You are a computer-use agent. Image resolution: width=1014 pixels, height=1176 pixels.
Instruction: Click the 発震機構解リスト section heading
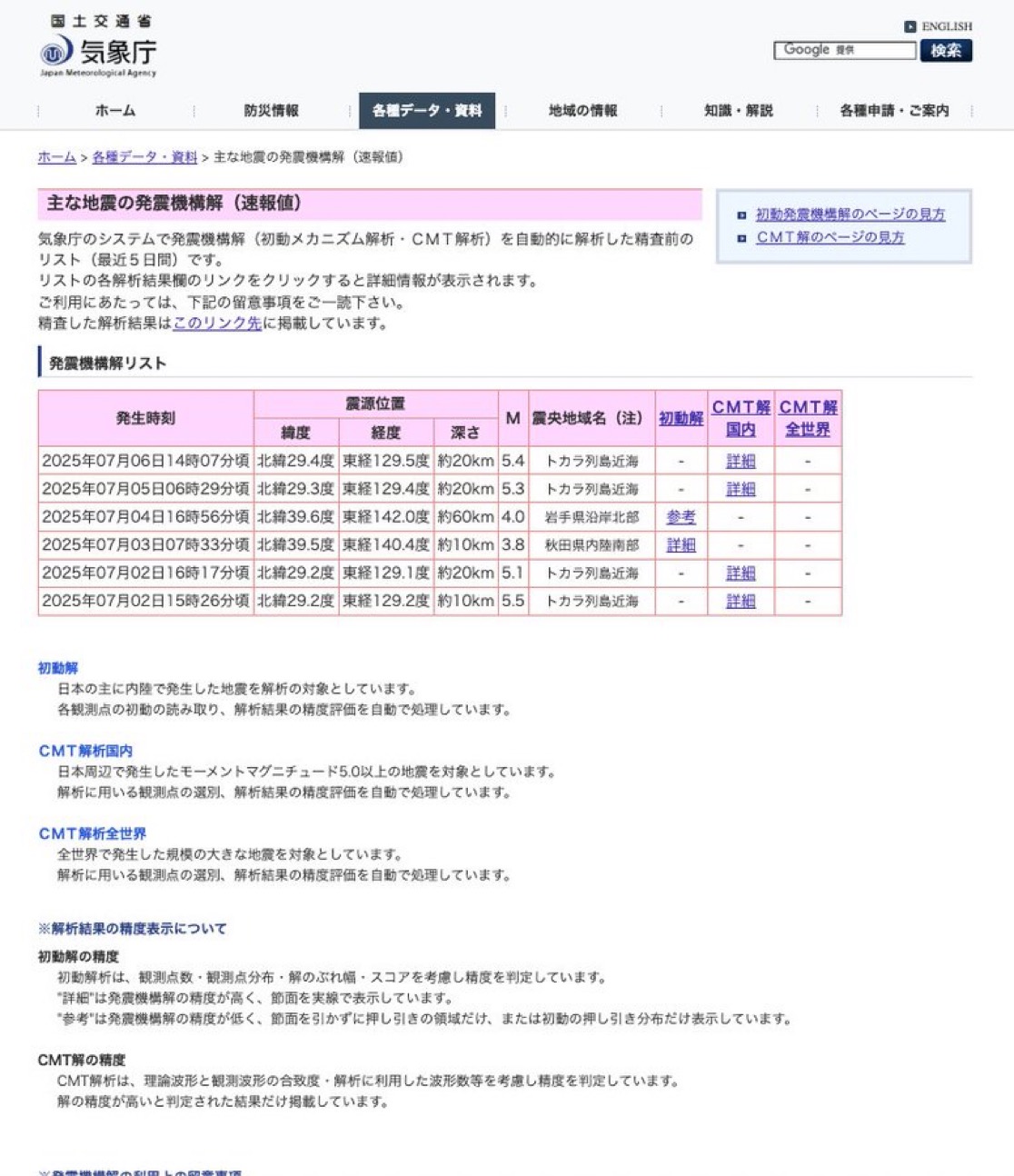coord(107,363)
